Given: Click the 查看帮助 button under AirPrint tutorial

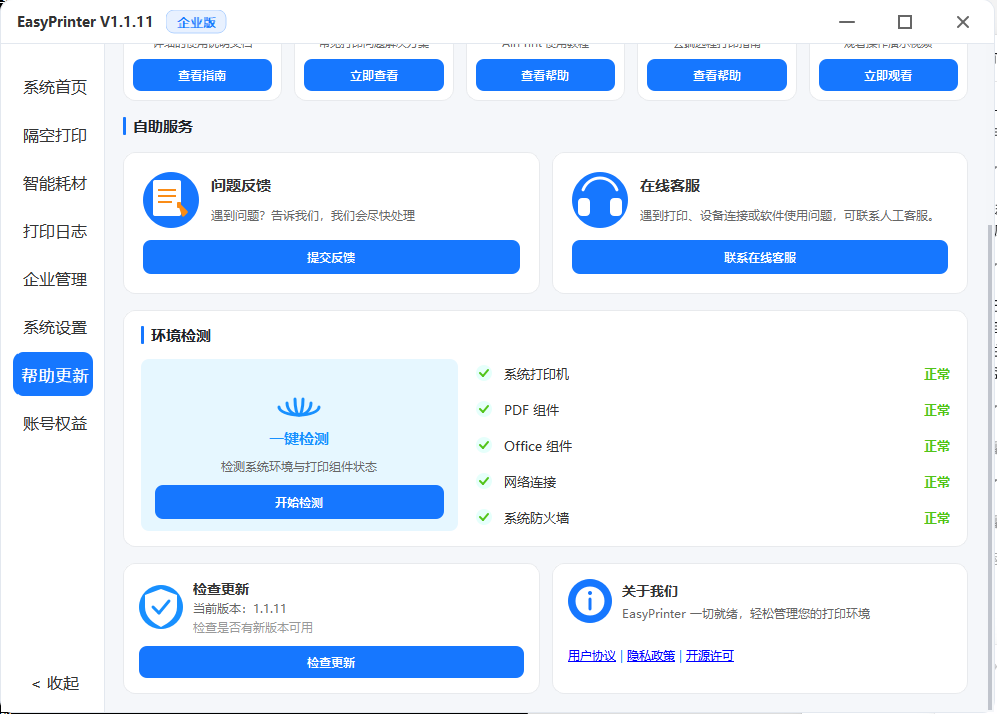Looking at the screenshot, I should tap(545, 75).
